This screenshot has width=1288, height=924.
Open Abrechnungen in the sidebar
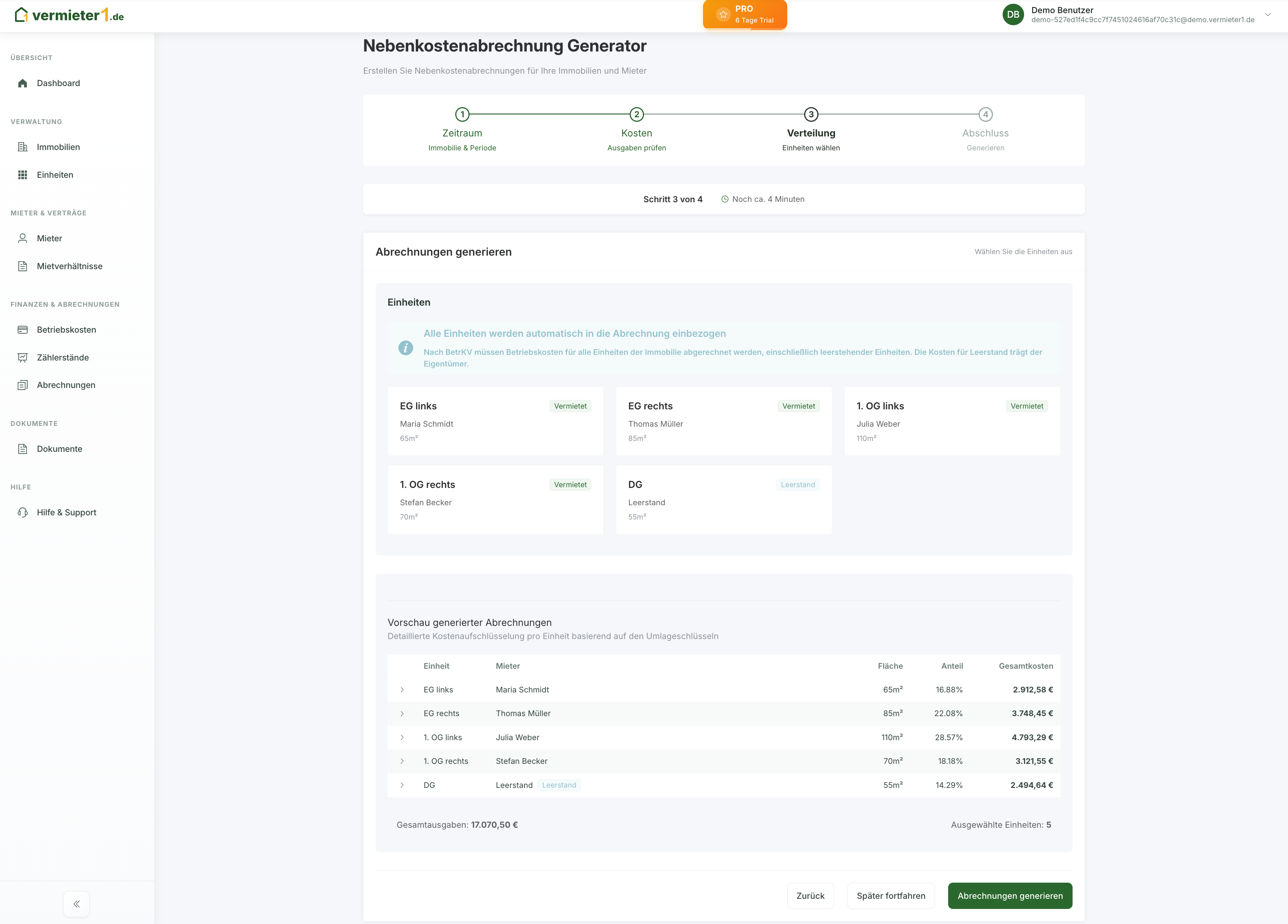(66, 385)
